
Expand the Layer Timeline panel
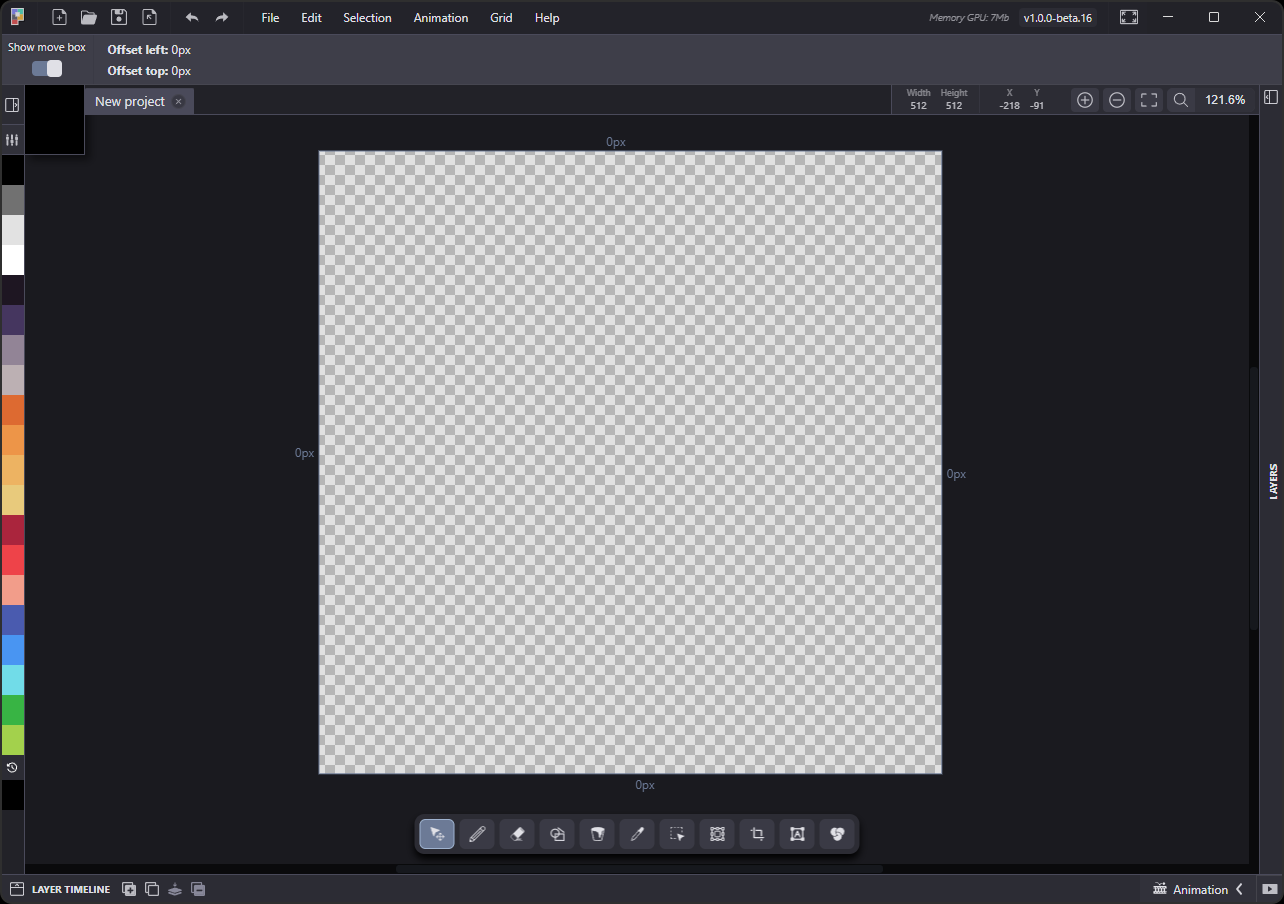(16, 889)
